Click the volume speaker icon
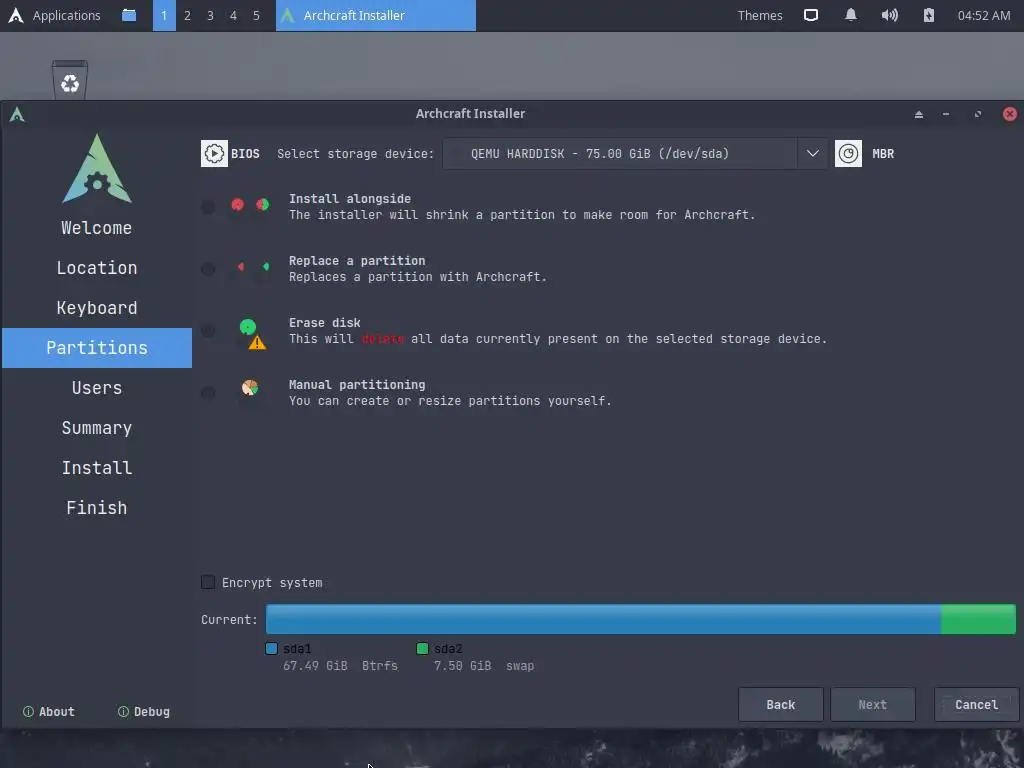This screenshot has height=768, width=1024. click(x=889, y=15)
